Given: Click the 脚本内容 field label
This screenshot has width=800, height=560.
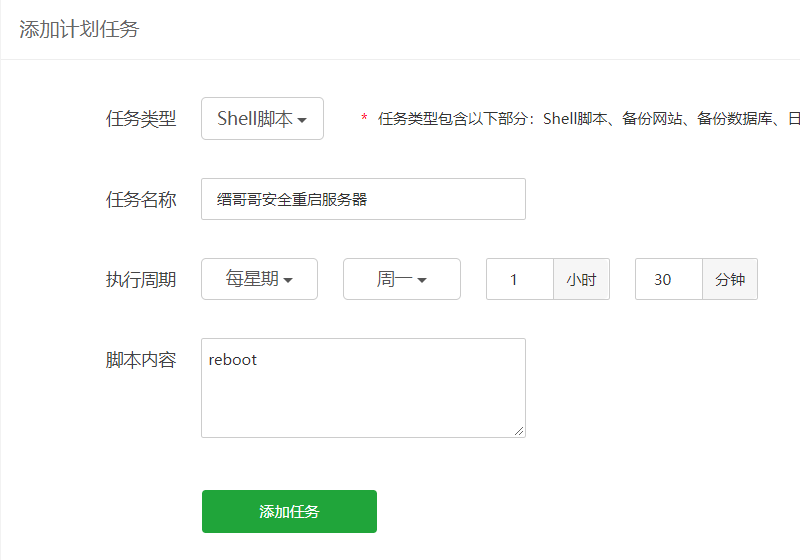Looking at the screenshot, I should point(141,360).
